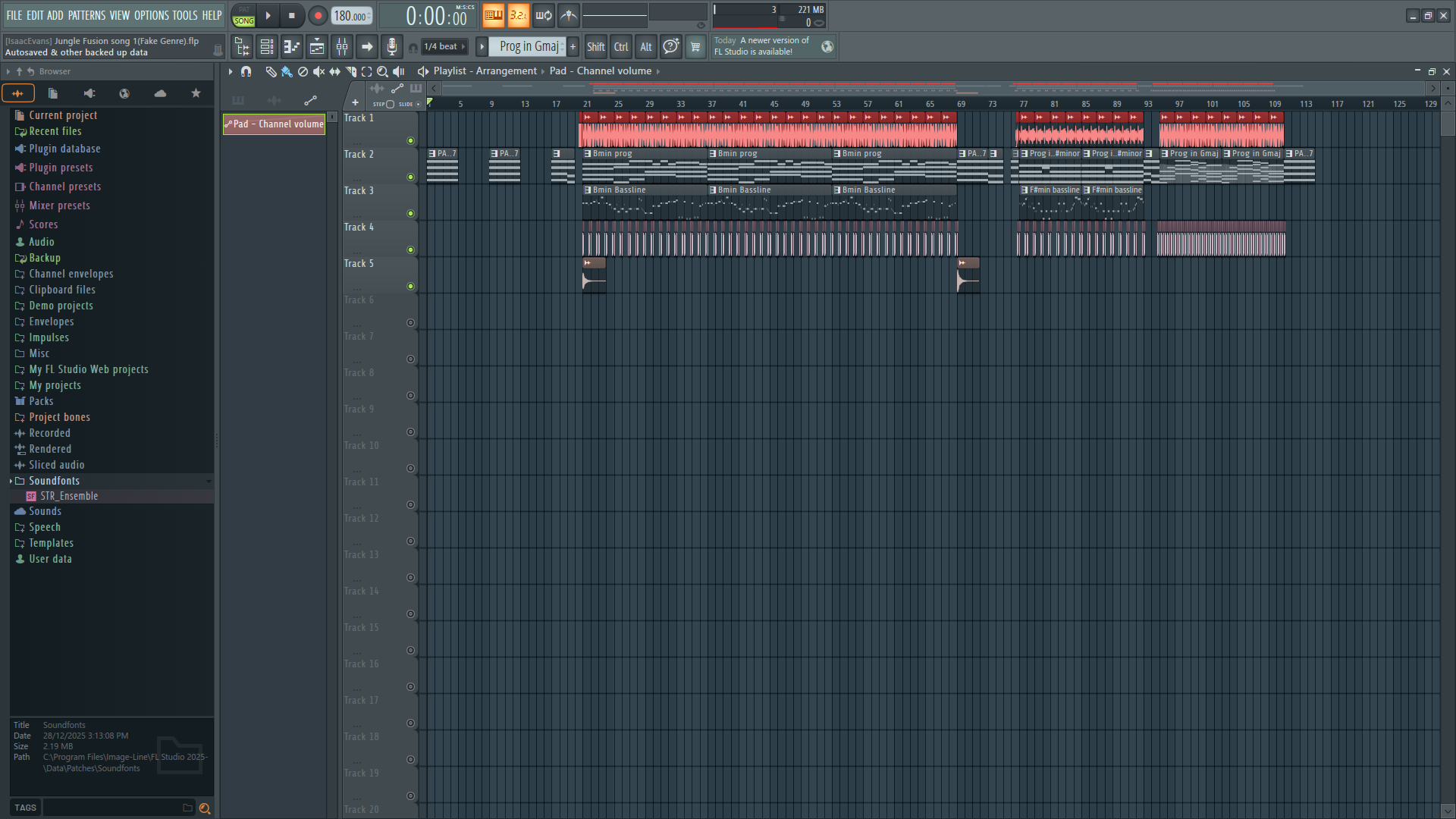Open the OPTIONS menu

coord(152,15)
